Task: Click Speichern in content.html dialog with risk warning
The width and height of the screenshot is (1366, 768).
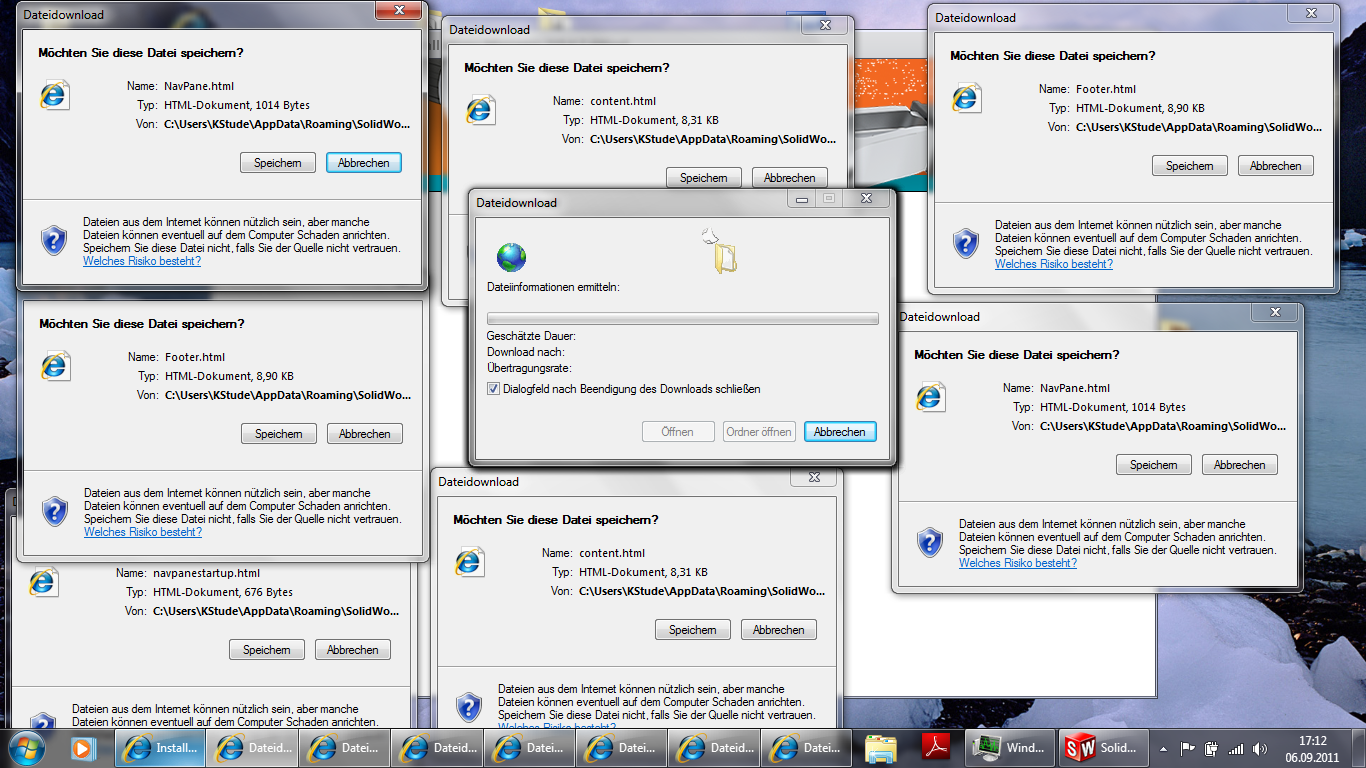Action: pos(693,630)
